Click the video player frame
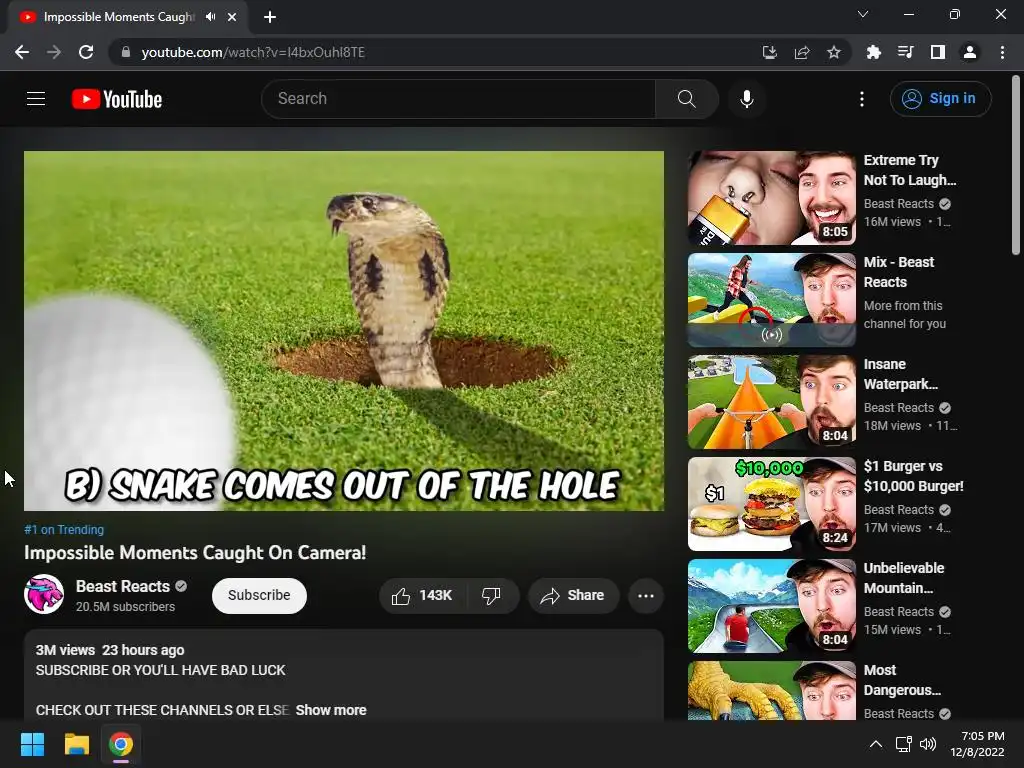The image size is (1024, 768). pos(344,331)
